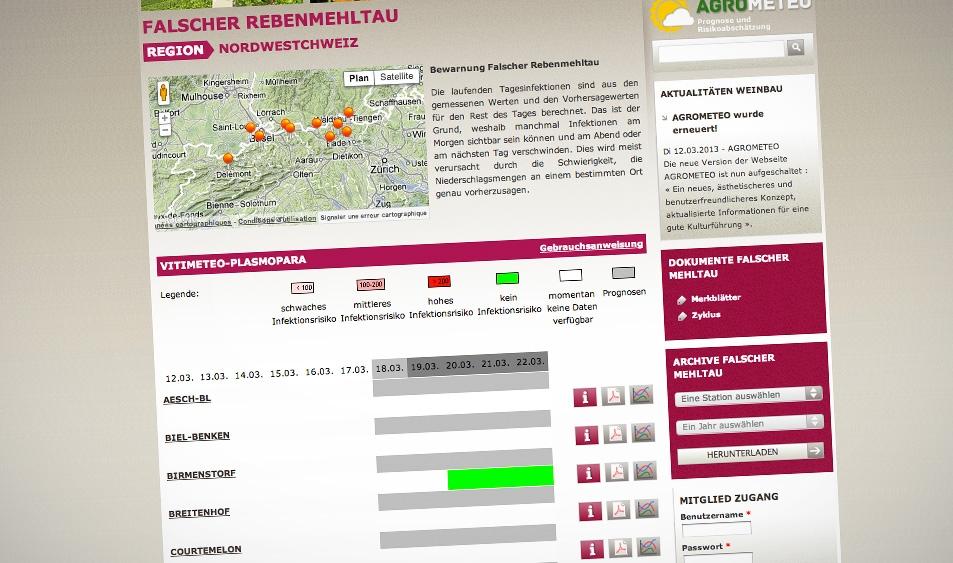Click the site search input field
The width and height of the screenshot is (953, 563).
[721, 51]
